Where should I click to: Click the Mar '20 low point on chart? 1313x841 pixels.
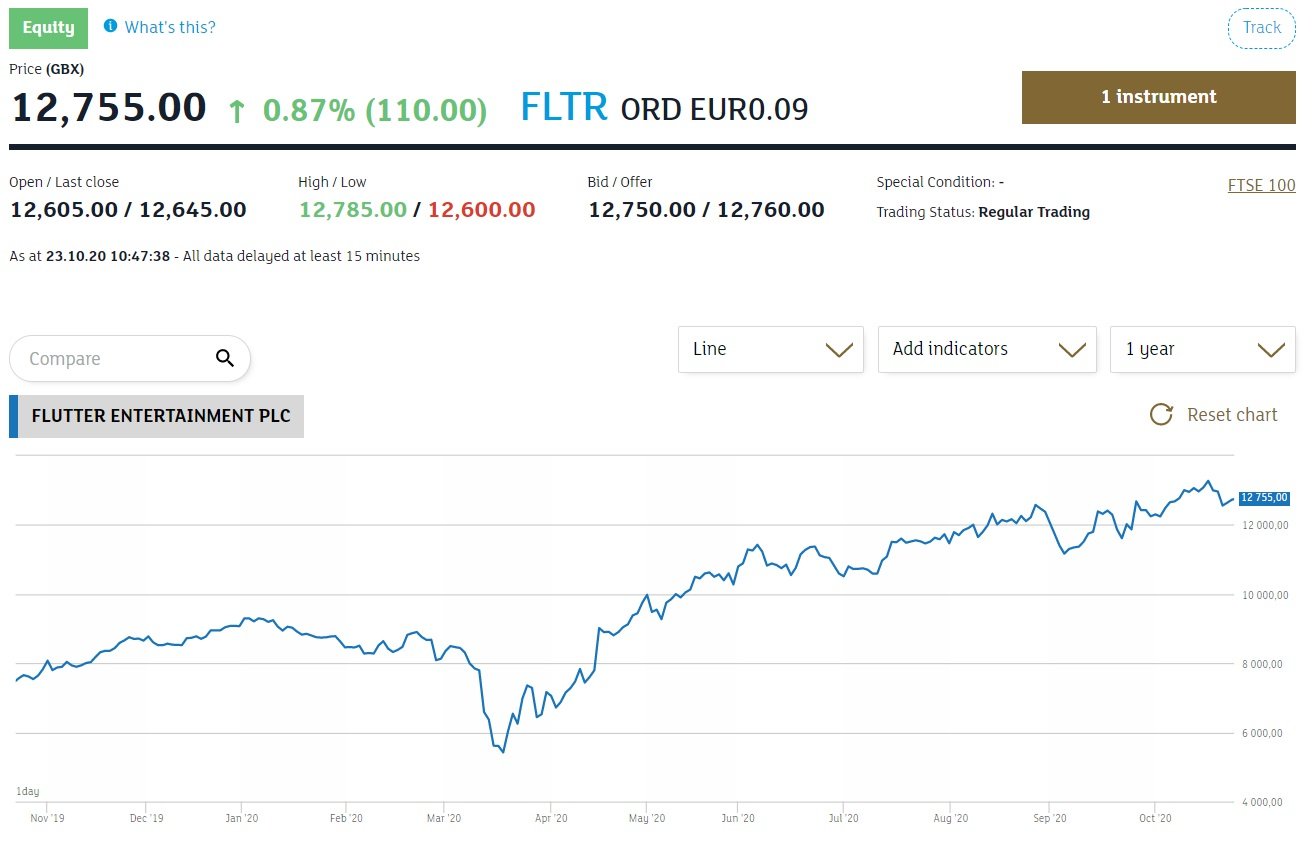502,751
